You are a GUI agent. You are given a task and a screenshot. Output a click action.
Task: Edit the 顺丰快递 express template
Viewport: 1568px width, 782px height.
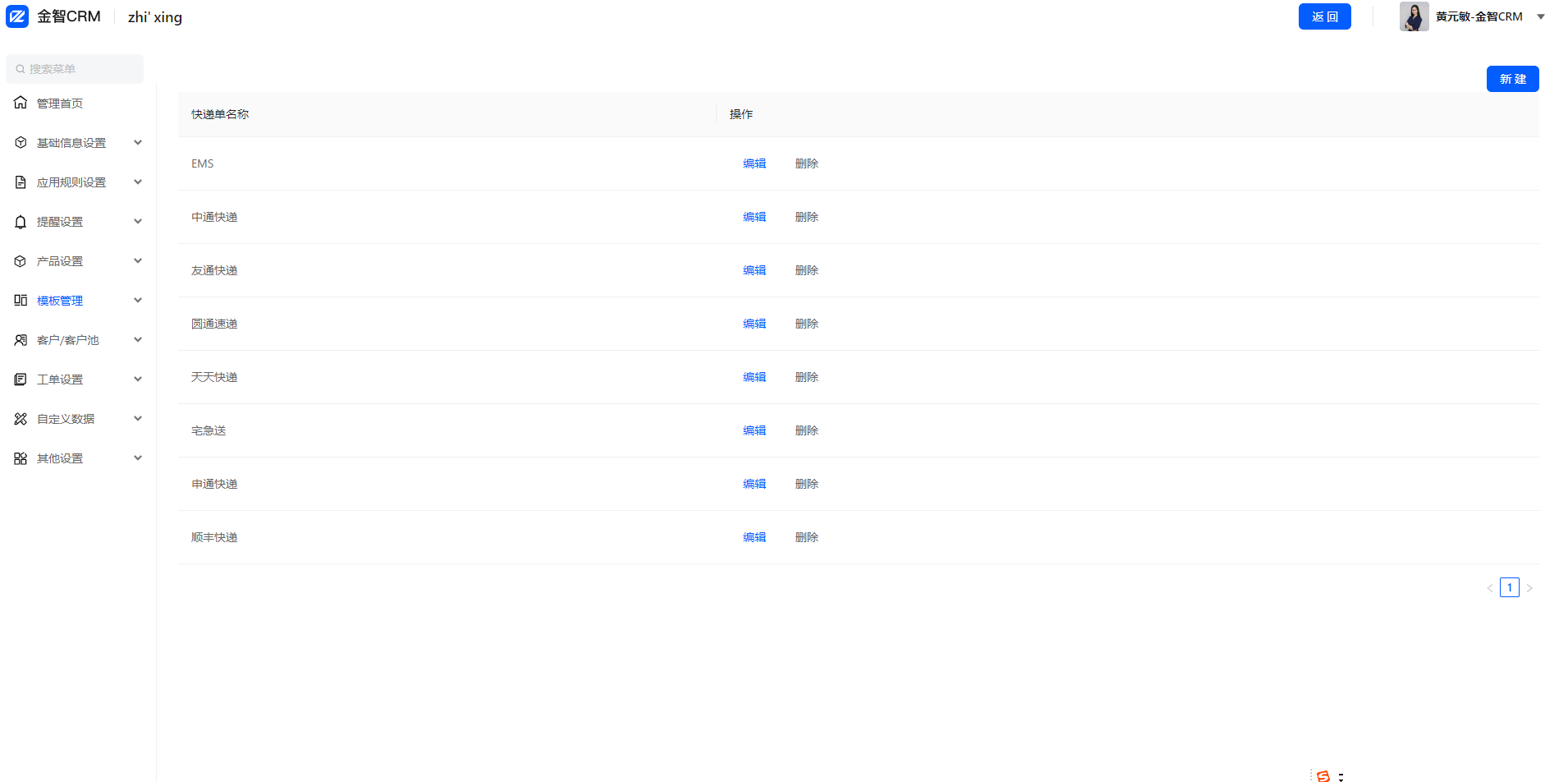tap(754, 537)
